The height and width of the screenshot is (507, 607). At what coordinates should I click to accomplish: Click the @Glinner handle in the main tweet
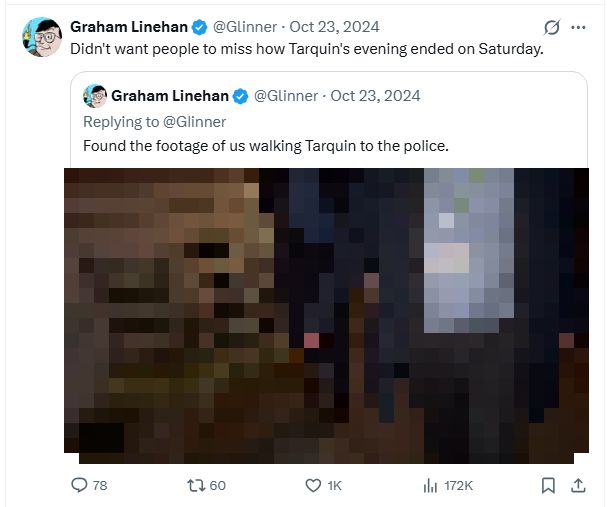(245, 27)
